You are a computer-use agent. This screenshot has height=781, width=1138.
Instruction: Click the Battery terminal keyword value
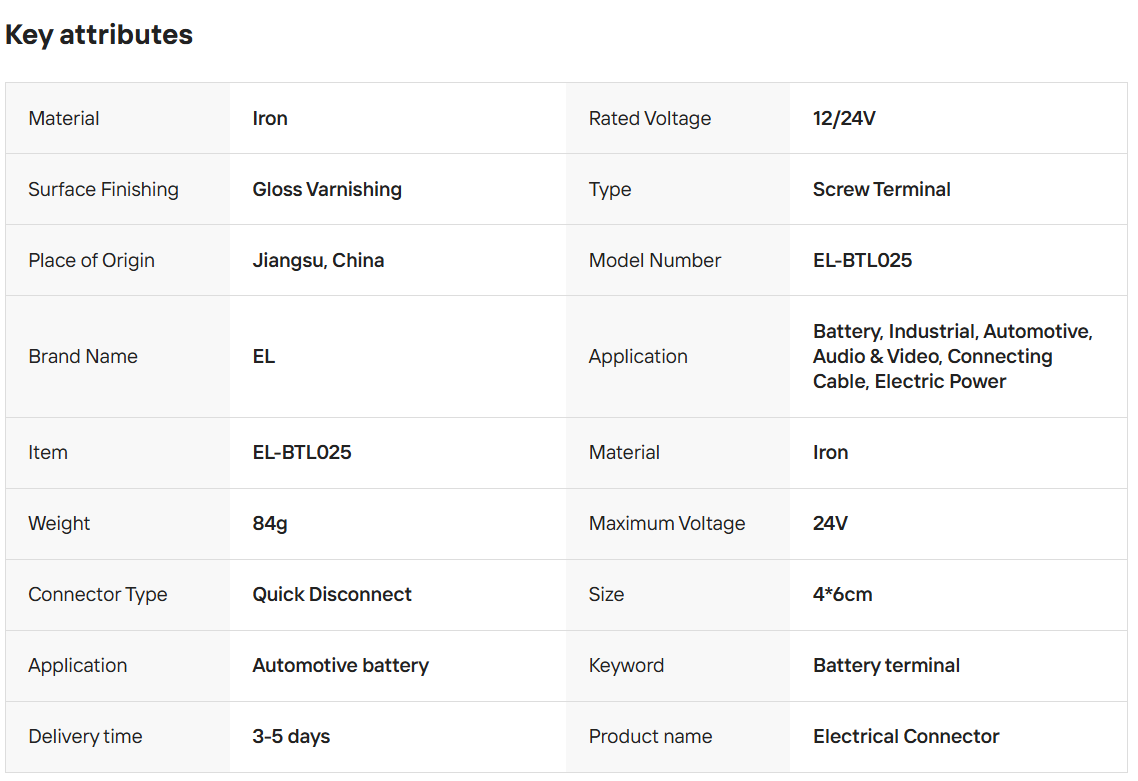click(x=886, y=666)
